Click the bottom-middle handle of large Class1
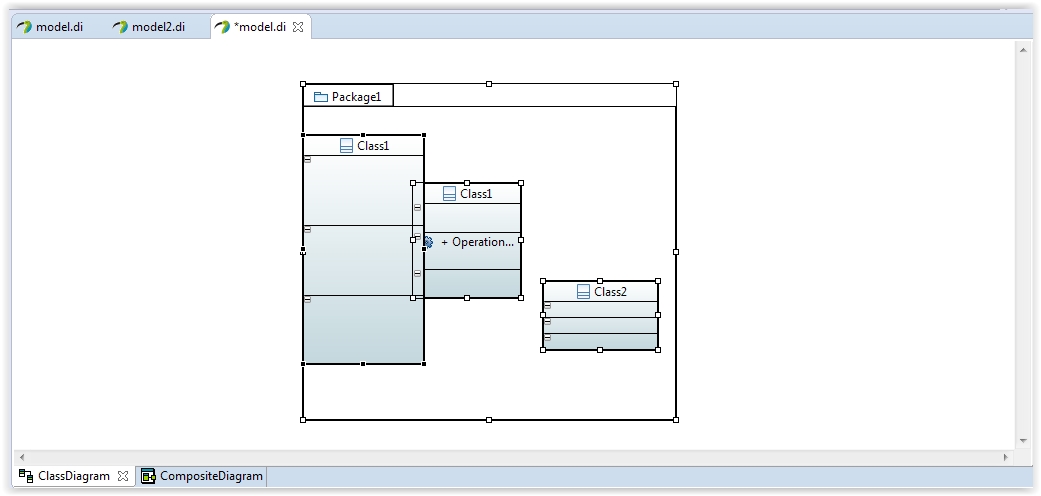This screenshot has width=1041, height=496. click(x=363, y=364)
